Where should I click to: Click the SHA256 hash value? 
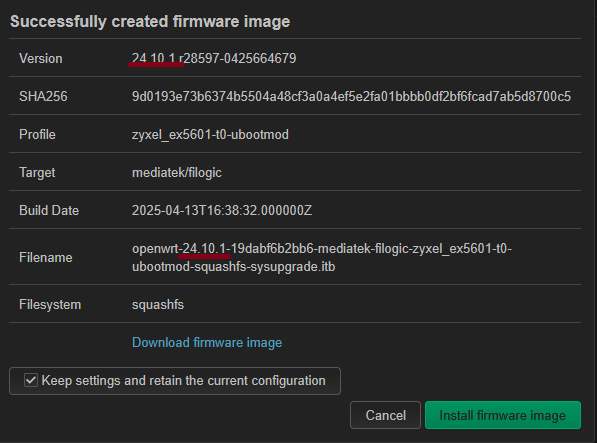click(x=351, y=96)
